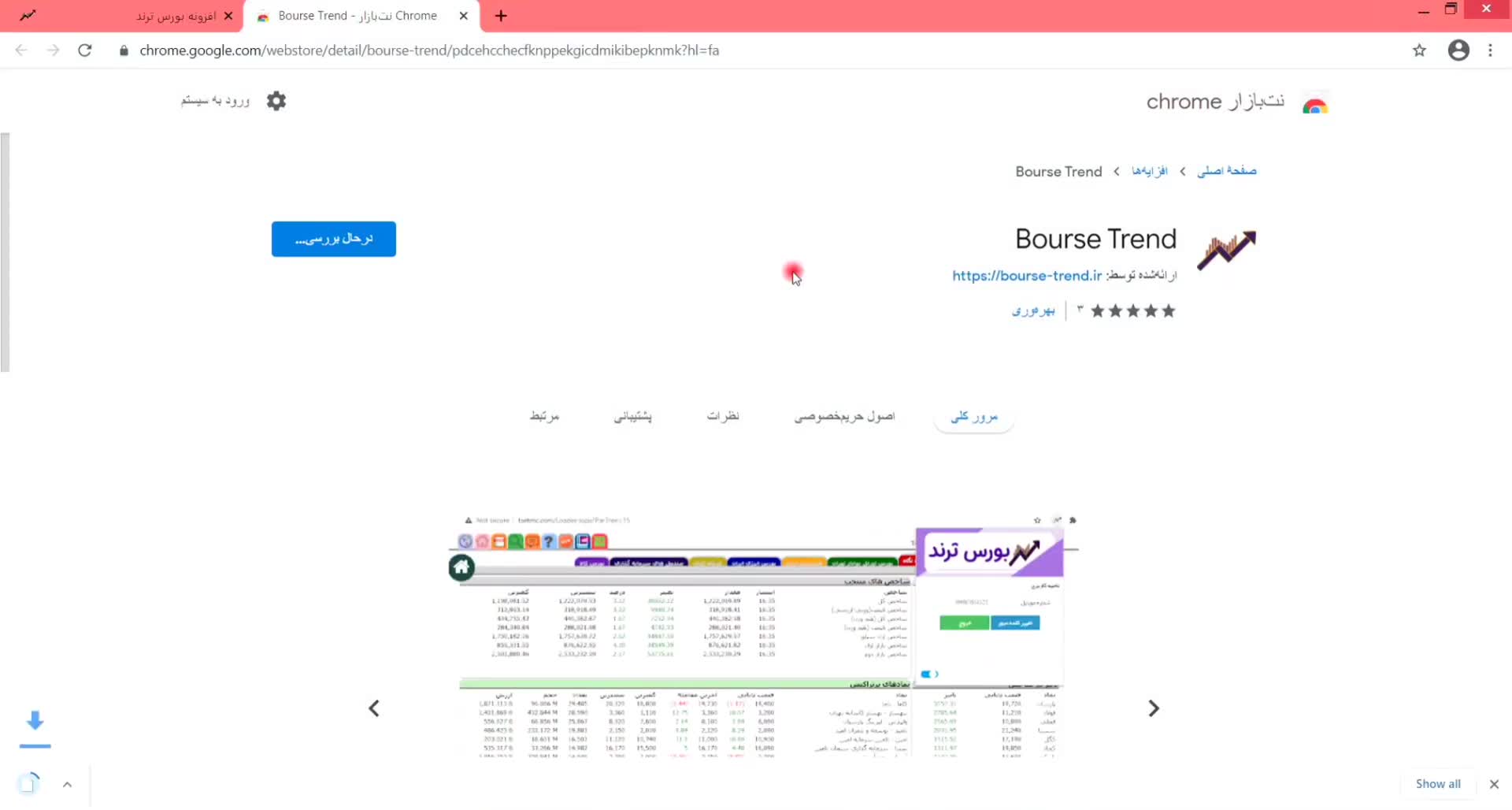The height and width of the screenshot is (810, 1512).
Task: Click the settings gear icon
Action: 276,101
